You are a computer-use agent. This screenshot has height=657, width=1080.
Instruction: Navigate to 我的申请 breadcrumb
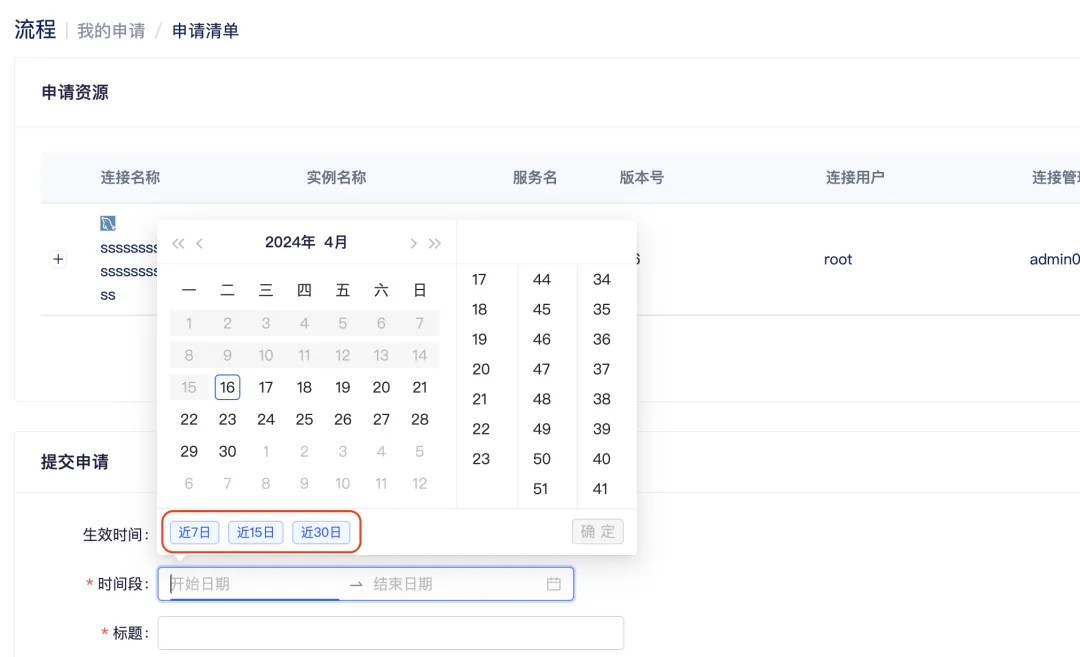click(111, 30)
